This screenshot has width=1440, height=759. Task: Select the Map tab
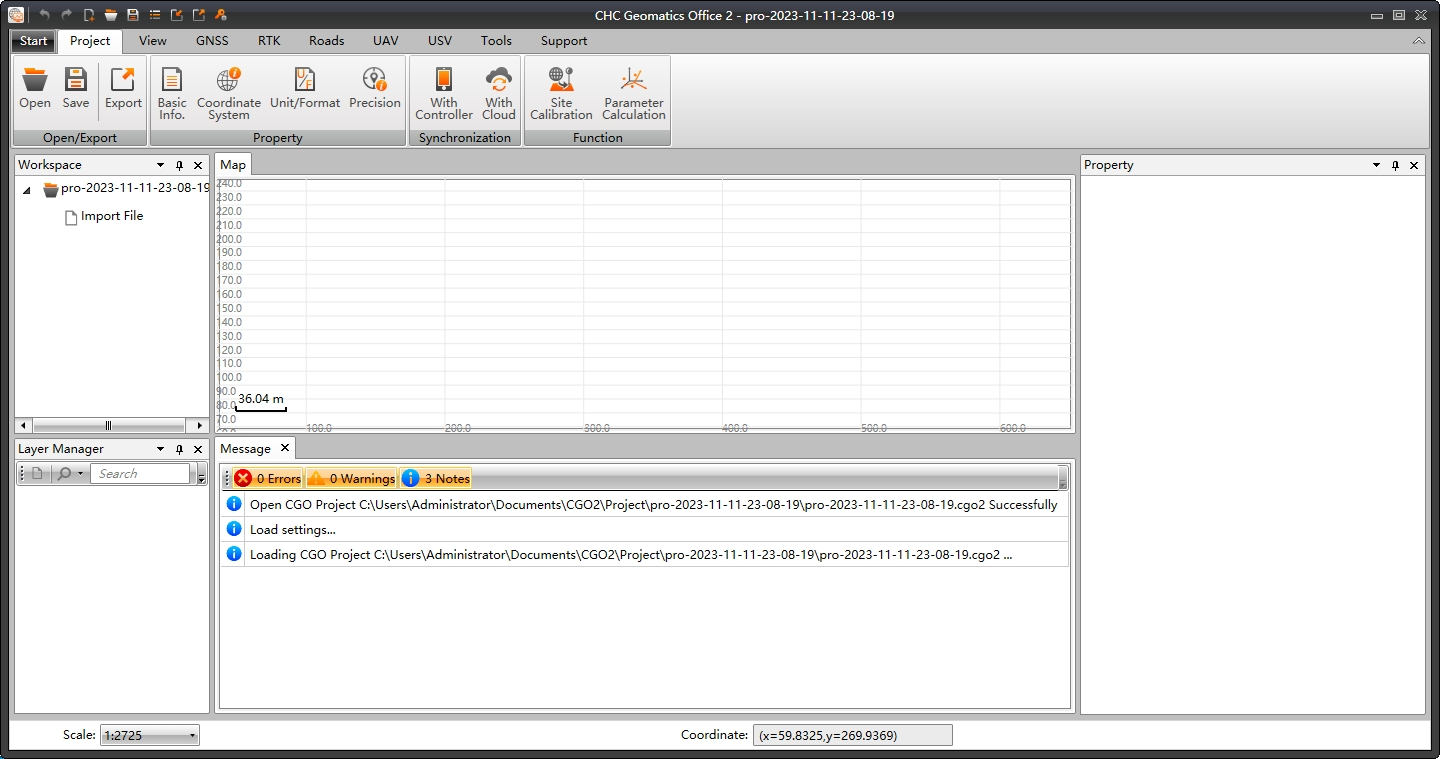[233, 165]
